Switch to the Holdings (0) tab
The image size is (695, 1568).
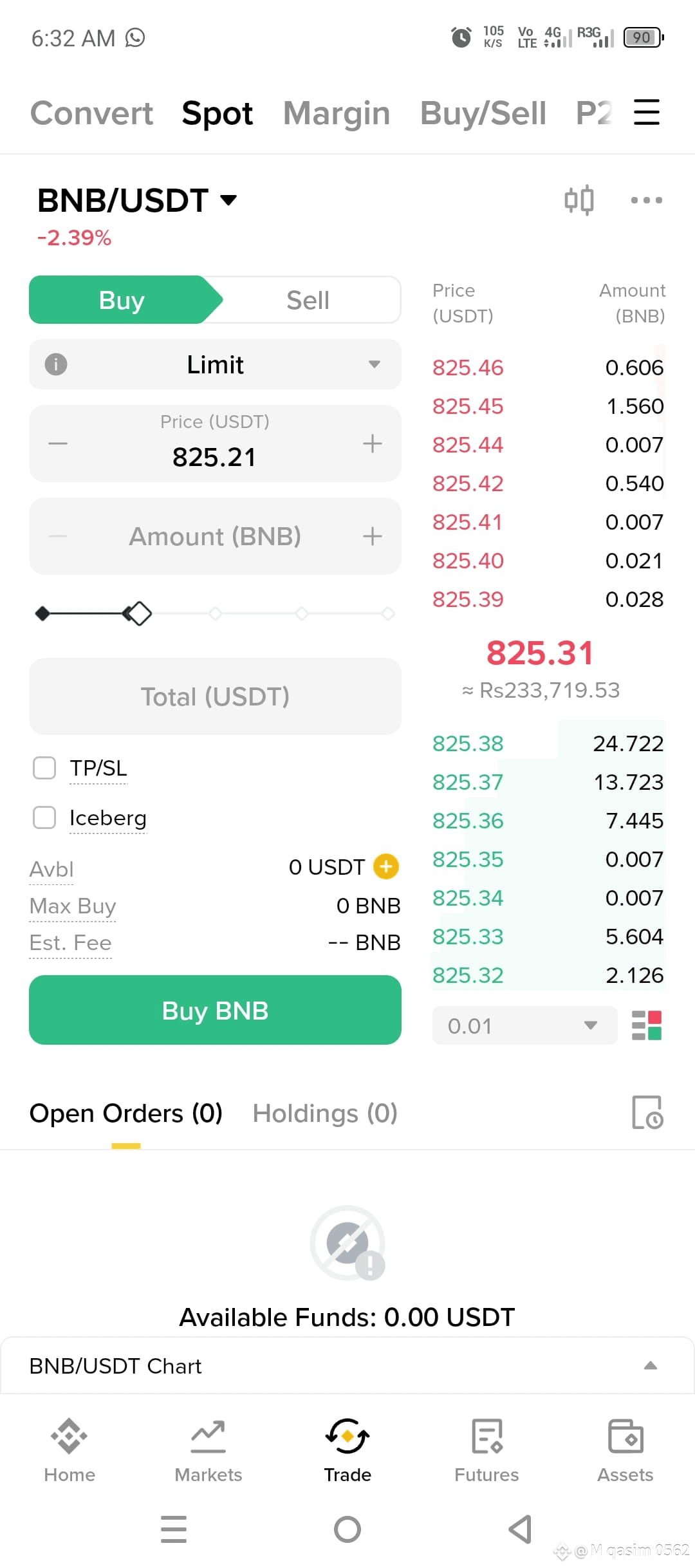[x=325, y=1113]
